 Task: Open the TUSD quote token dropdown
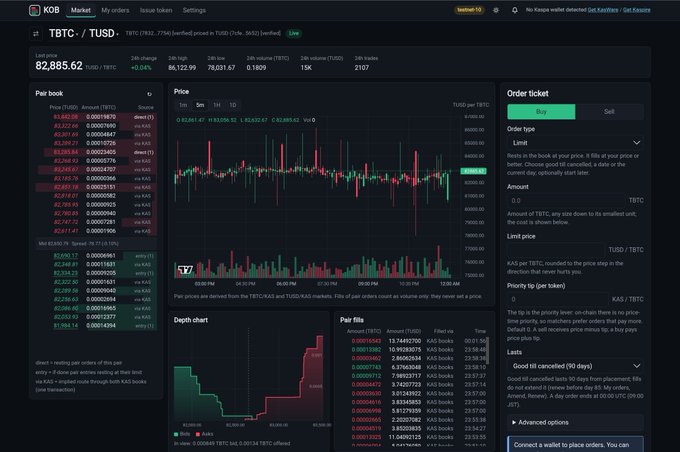pos(104,33)
